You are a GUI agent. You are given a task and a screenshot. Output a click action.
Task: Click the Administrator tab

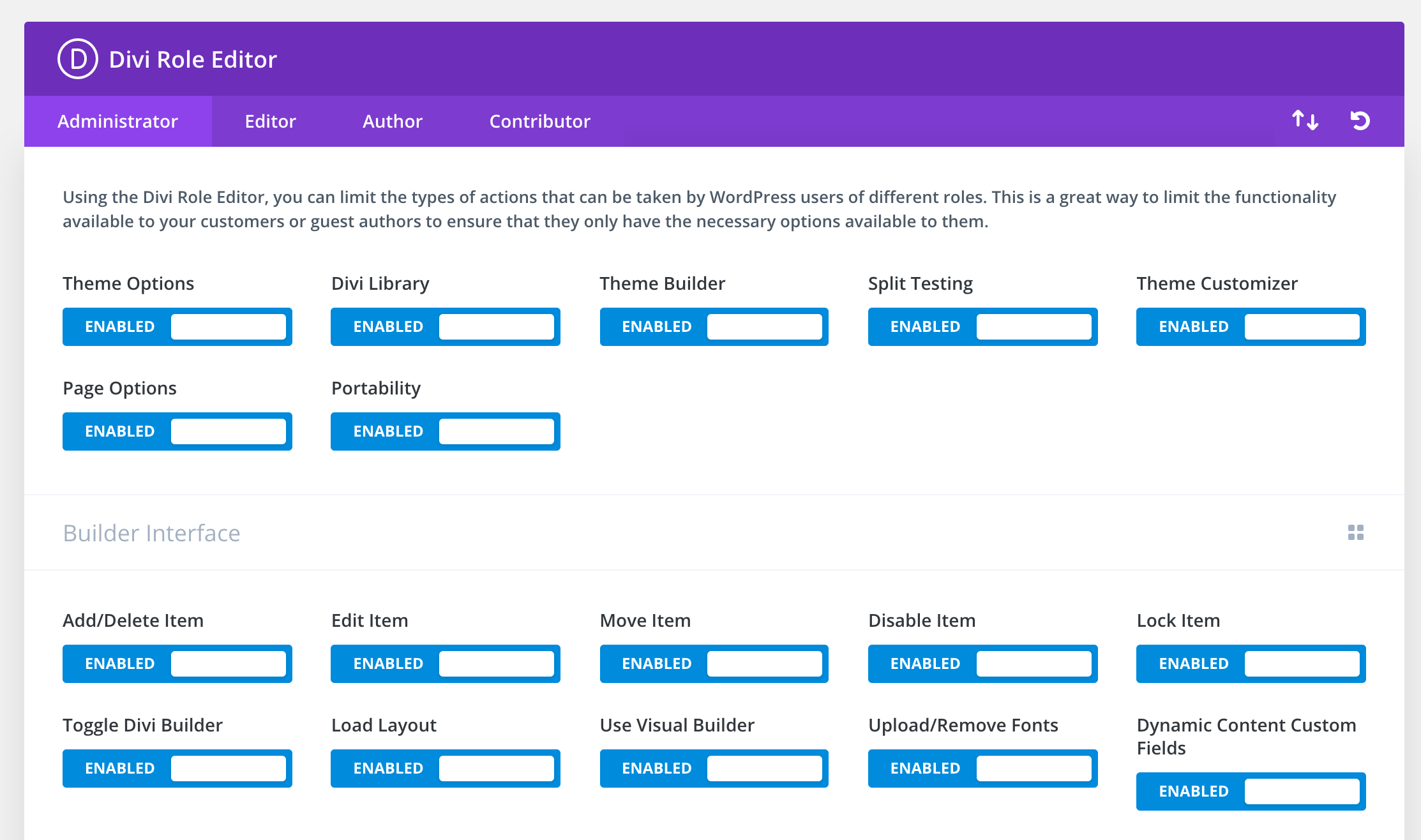tap(118, 120)
